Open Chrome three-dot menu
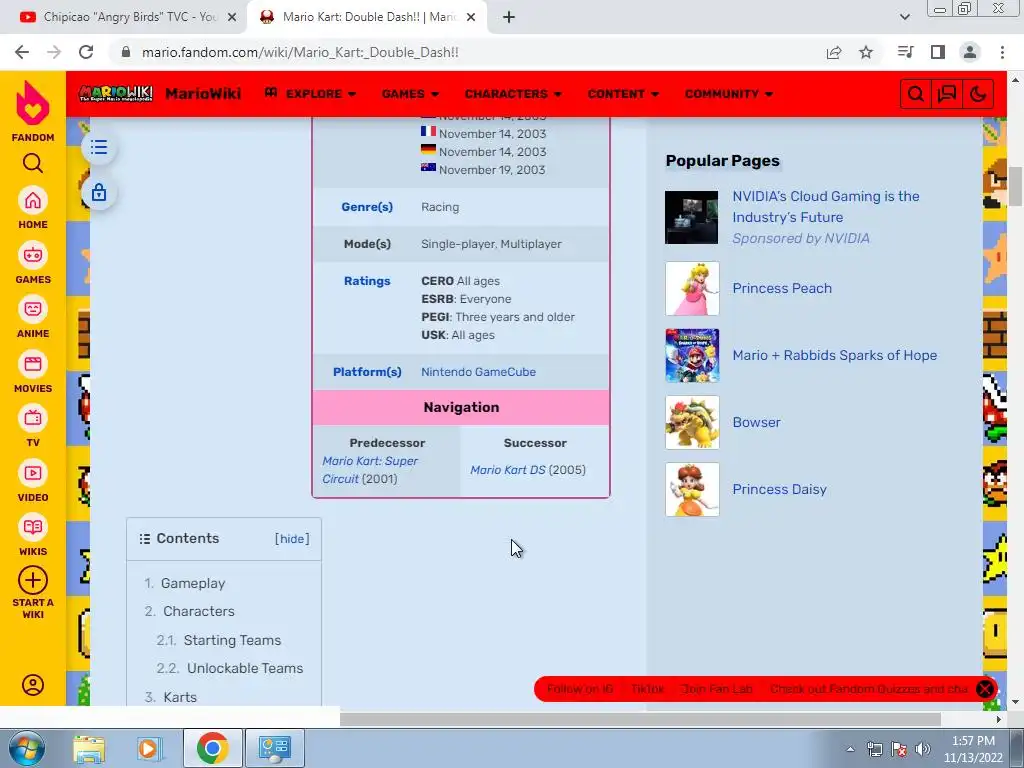Viewport: 1024px width, 768px height. pos(1002,52)
